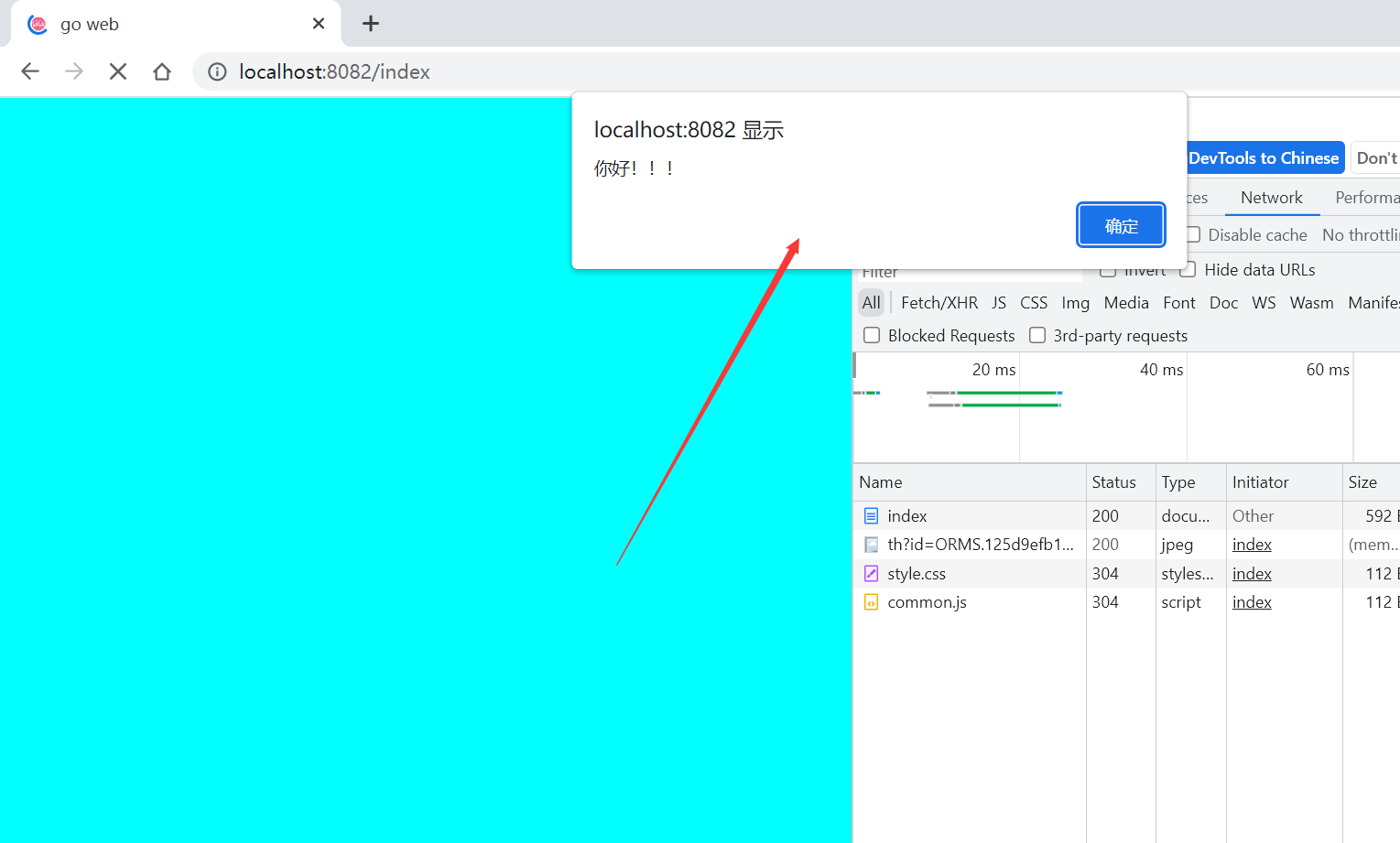
Task: Enable 3rd-party requests checkbox
Action: coord(1037,335)
